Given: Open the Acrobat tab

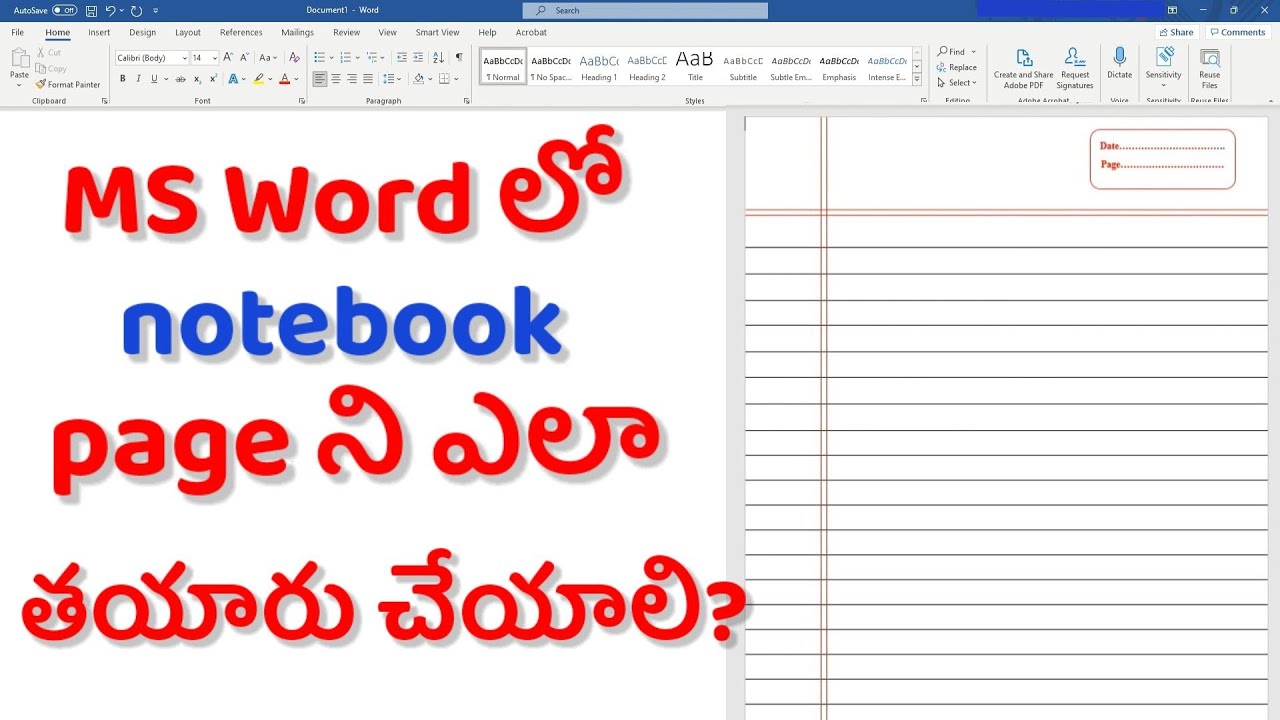Looking at the screenshot, I should pyautogui.click(x=531, y=32).
